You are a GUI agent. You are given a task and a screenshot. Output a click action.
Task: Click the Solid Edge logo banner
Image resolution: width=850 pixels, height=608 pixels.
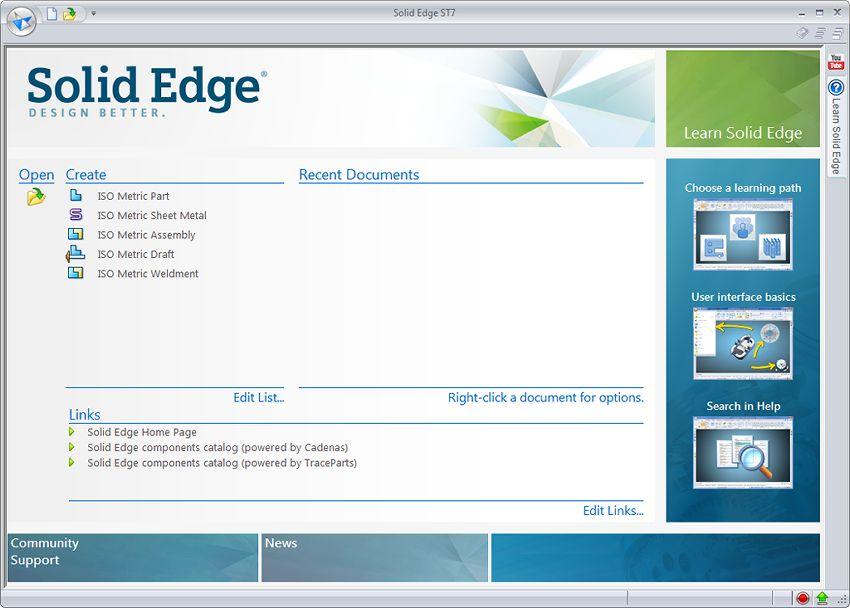click(331, 99)
